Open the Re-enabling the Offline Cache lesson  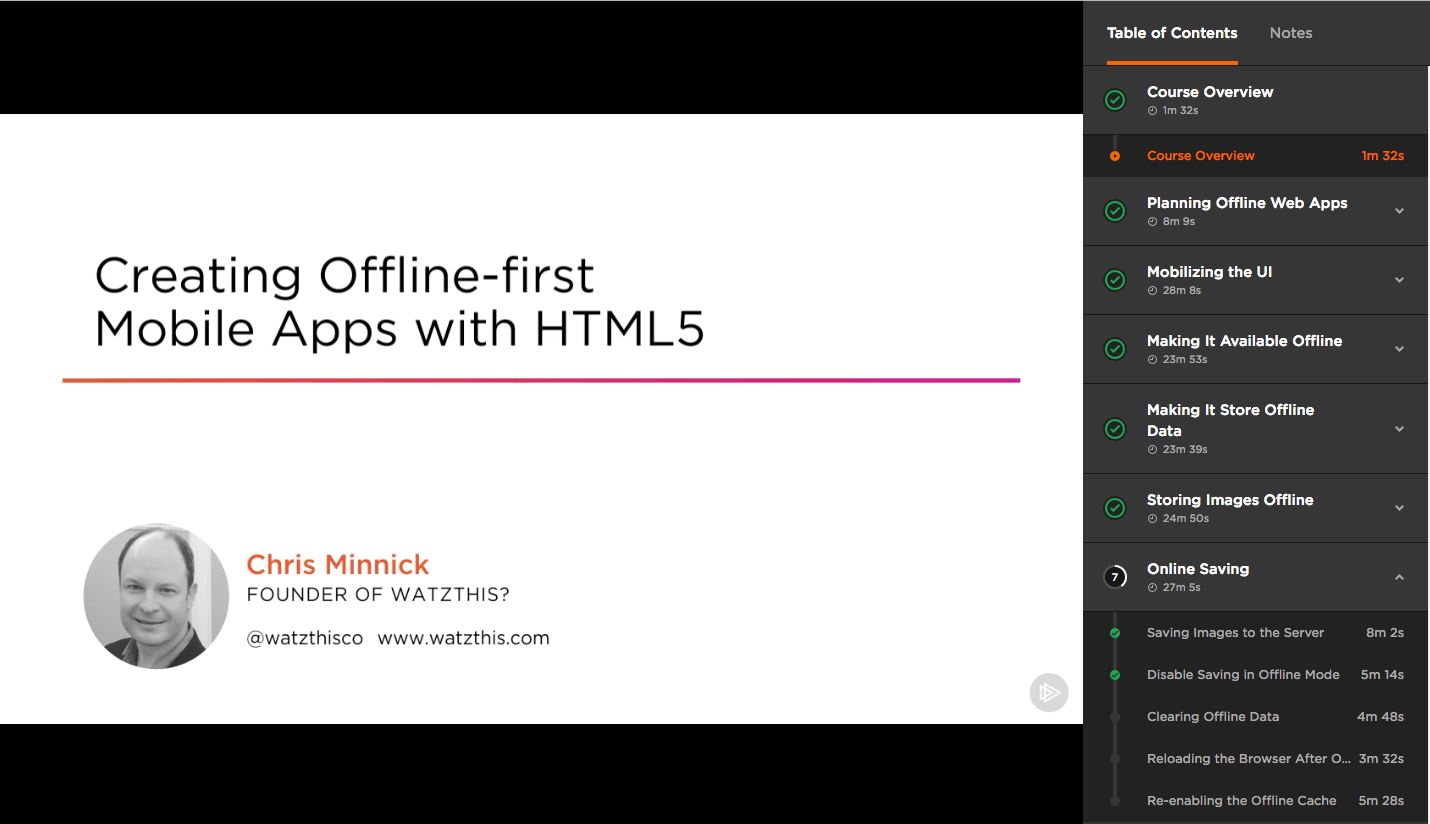tap(1241, 800)
